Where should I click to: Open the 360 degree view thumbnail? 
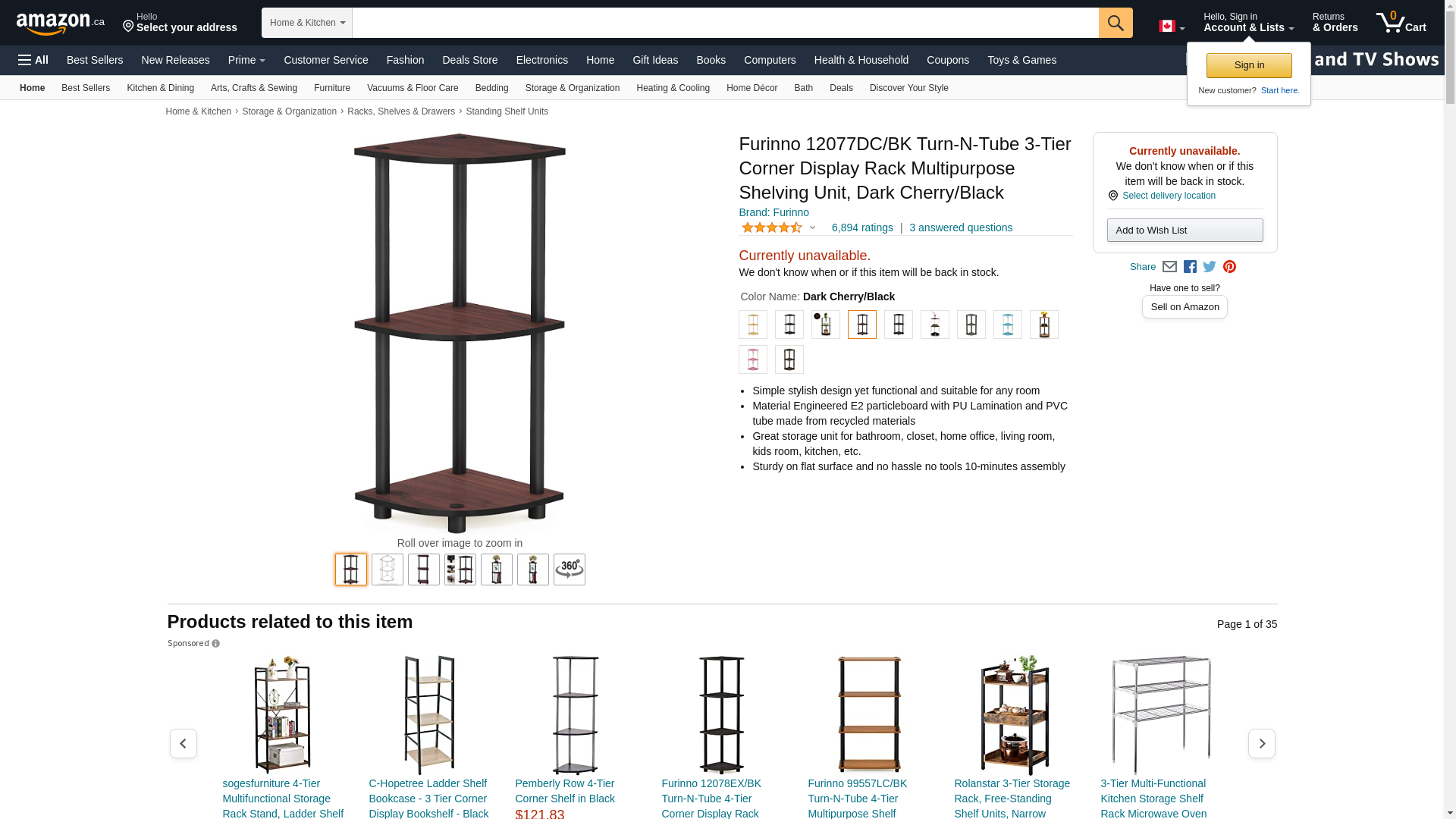[x=570, y=570]
